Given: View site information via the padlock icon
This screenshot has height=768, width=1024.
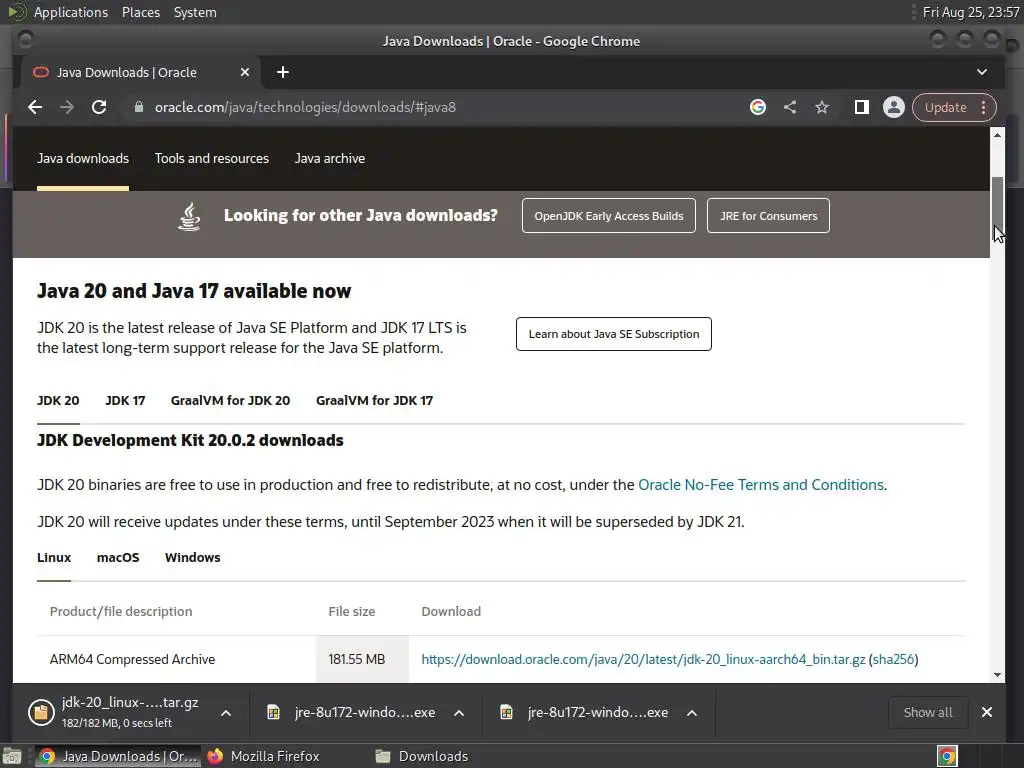Looking at the screenshot, I should [138, 107].
